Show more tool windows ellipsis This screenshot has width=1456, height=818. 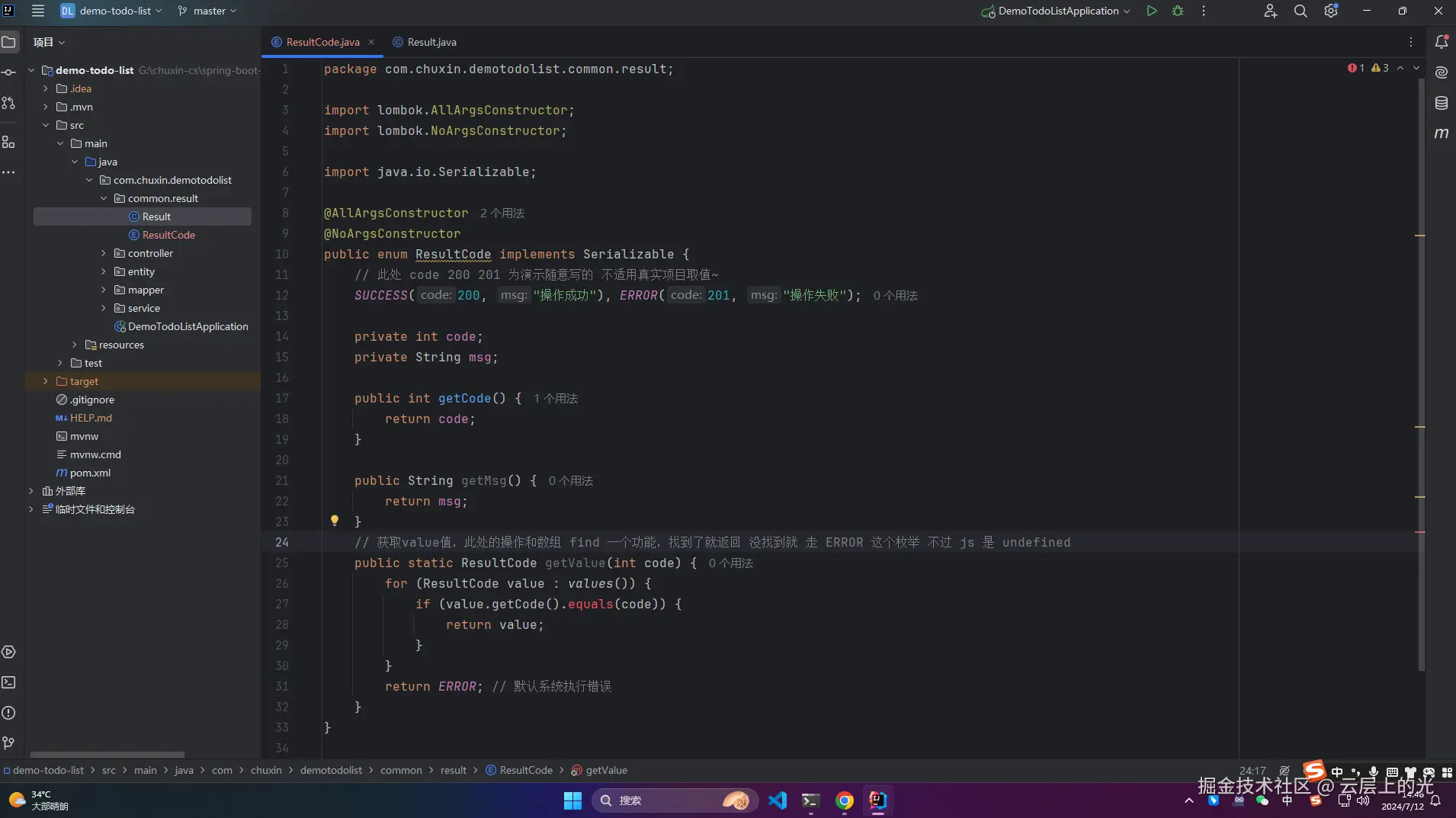[9, 173]
